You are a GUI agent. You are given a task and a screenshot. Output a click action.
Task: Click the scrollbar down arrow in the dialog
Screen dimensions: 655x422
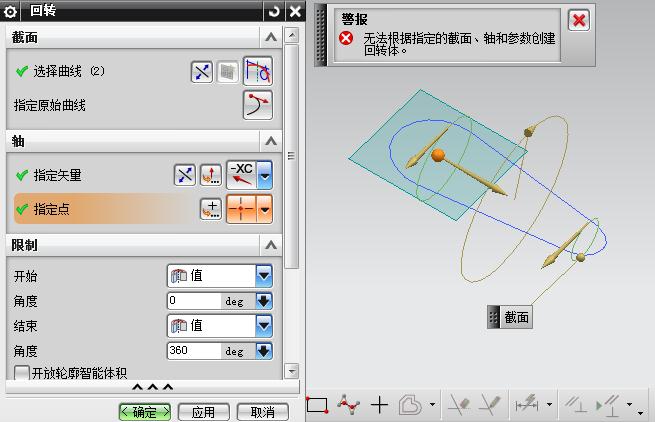292,371
